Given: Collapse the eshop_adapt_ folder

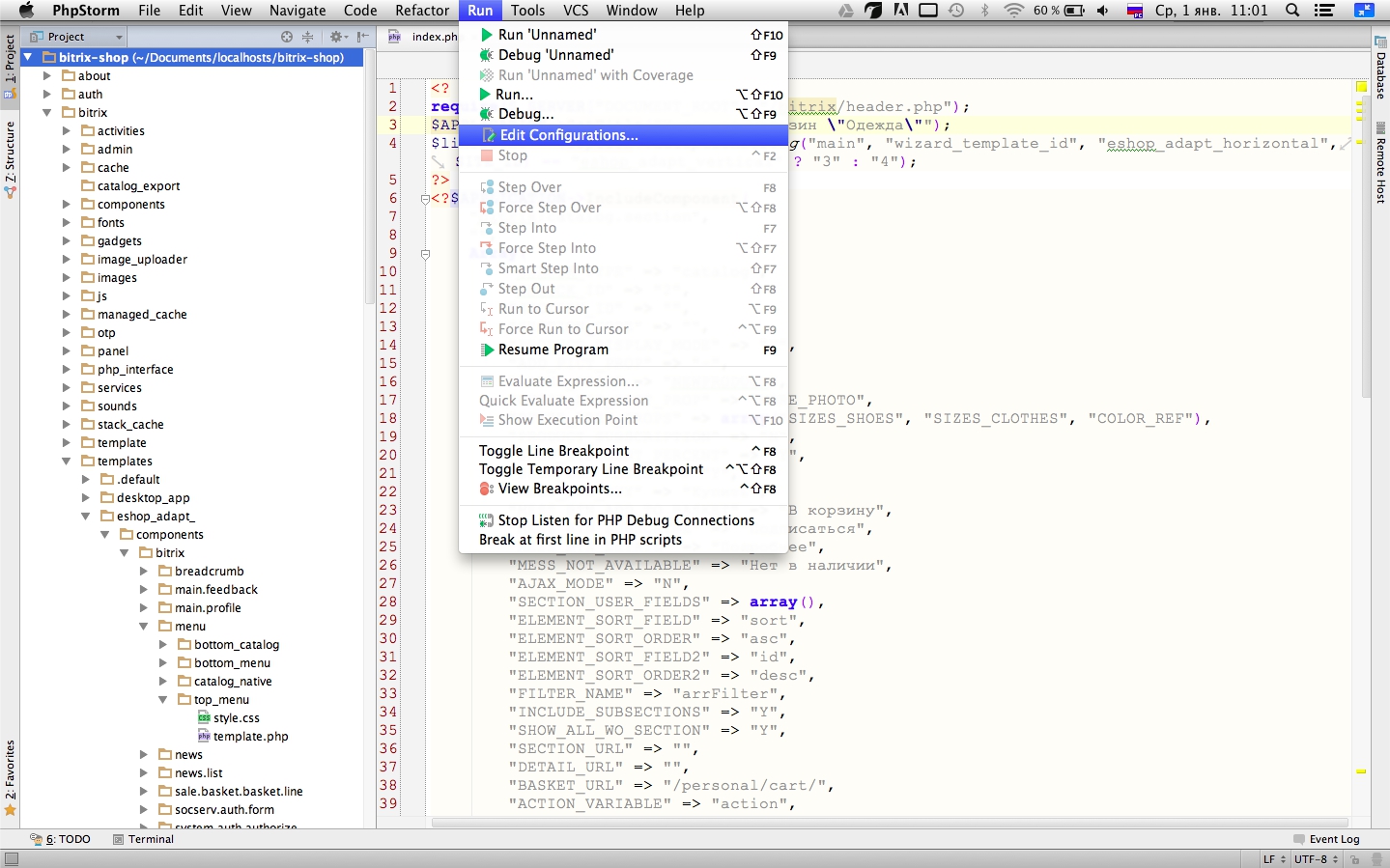Looking at the screenshot, I should click(x=86, y=517).
